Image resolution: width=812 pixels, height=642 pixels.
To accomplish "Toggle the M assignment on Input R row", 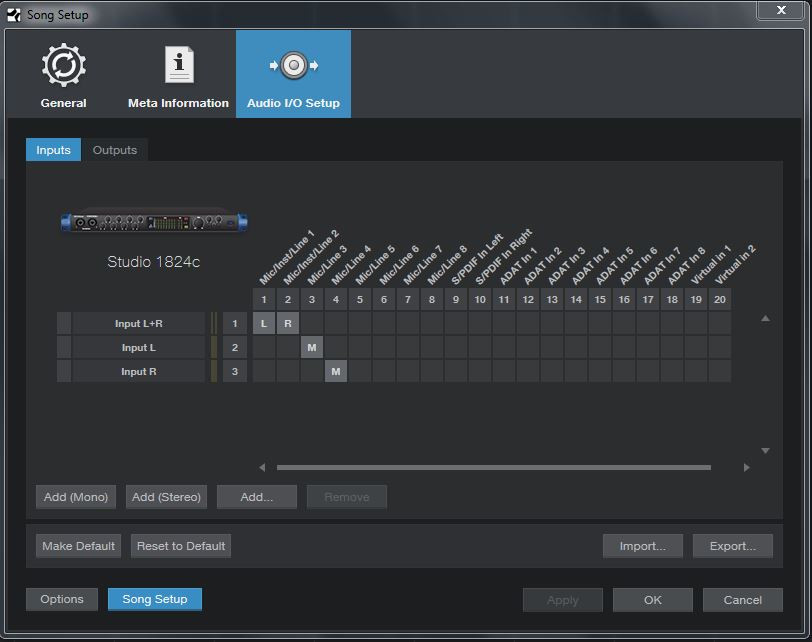I will pos(336,372).
